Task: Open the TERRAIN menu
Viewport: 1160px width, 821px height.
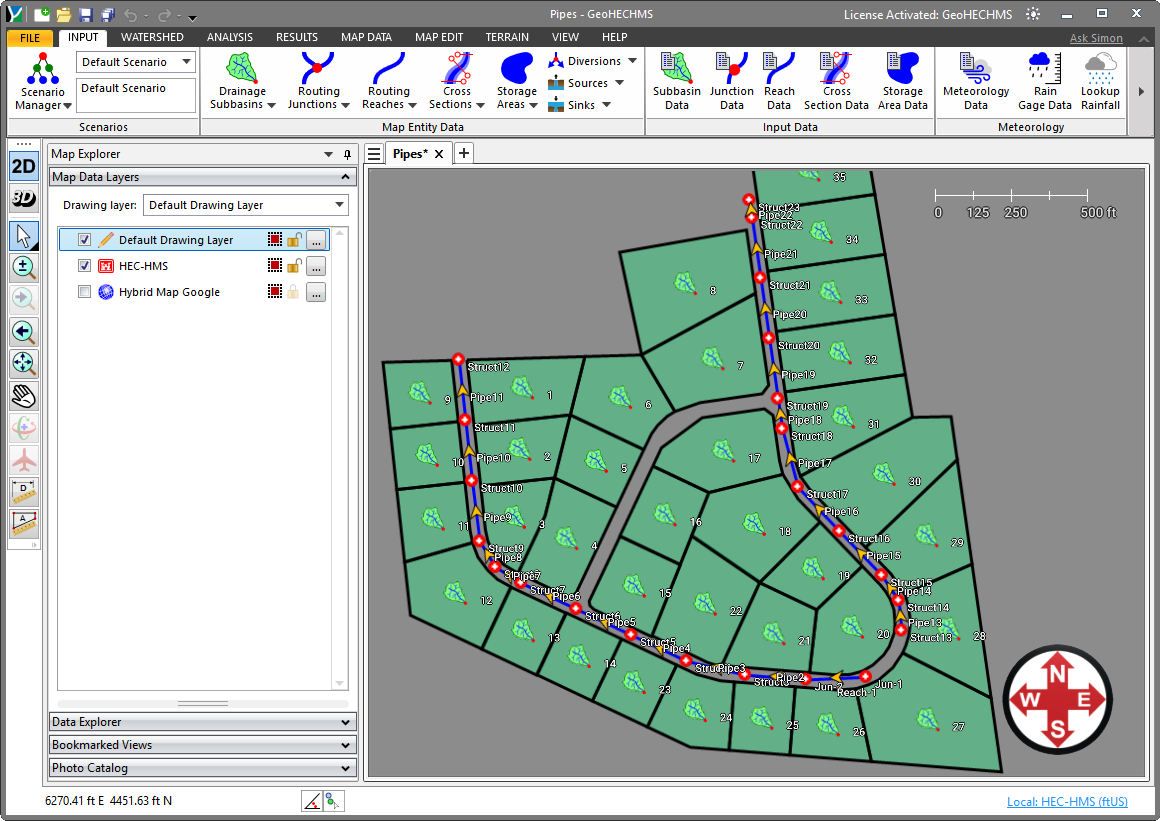Action: coord(507,37)
